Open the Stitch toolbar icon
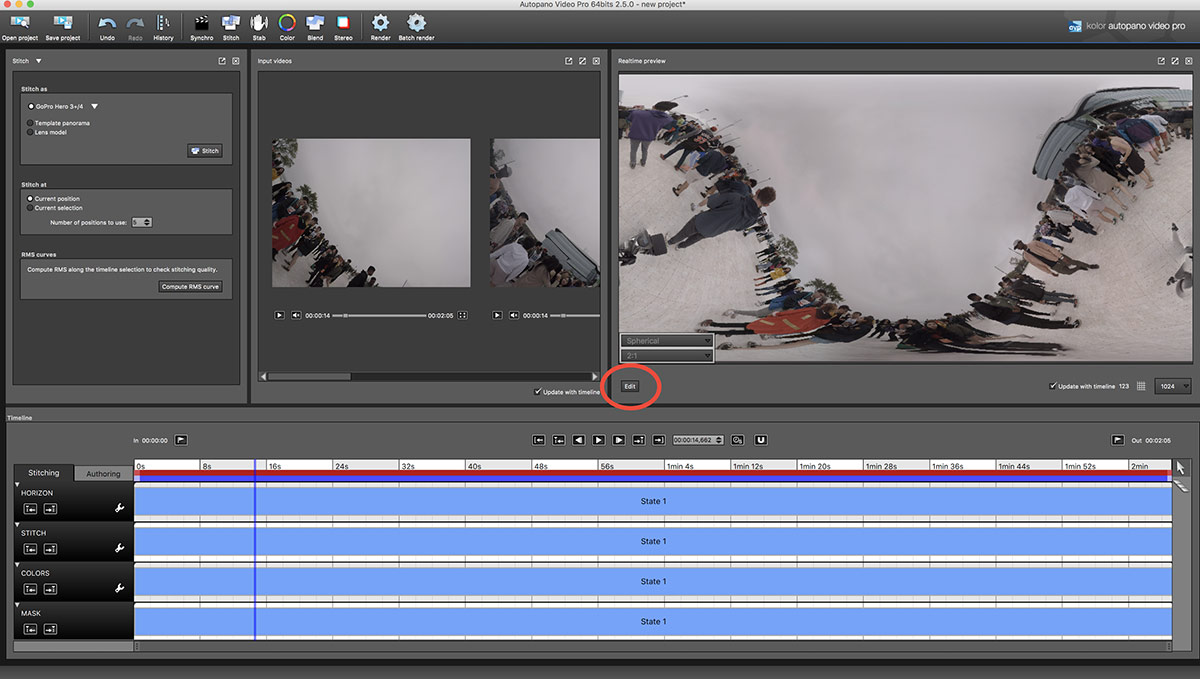Screen dimensions: 1200x679 pyautogui.click(x=231, y=25)
